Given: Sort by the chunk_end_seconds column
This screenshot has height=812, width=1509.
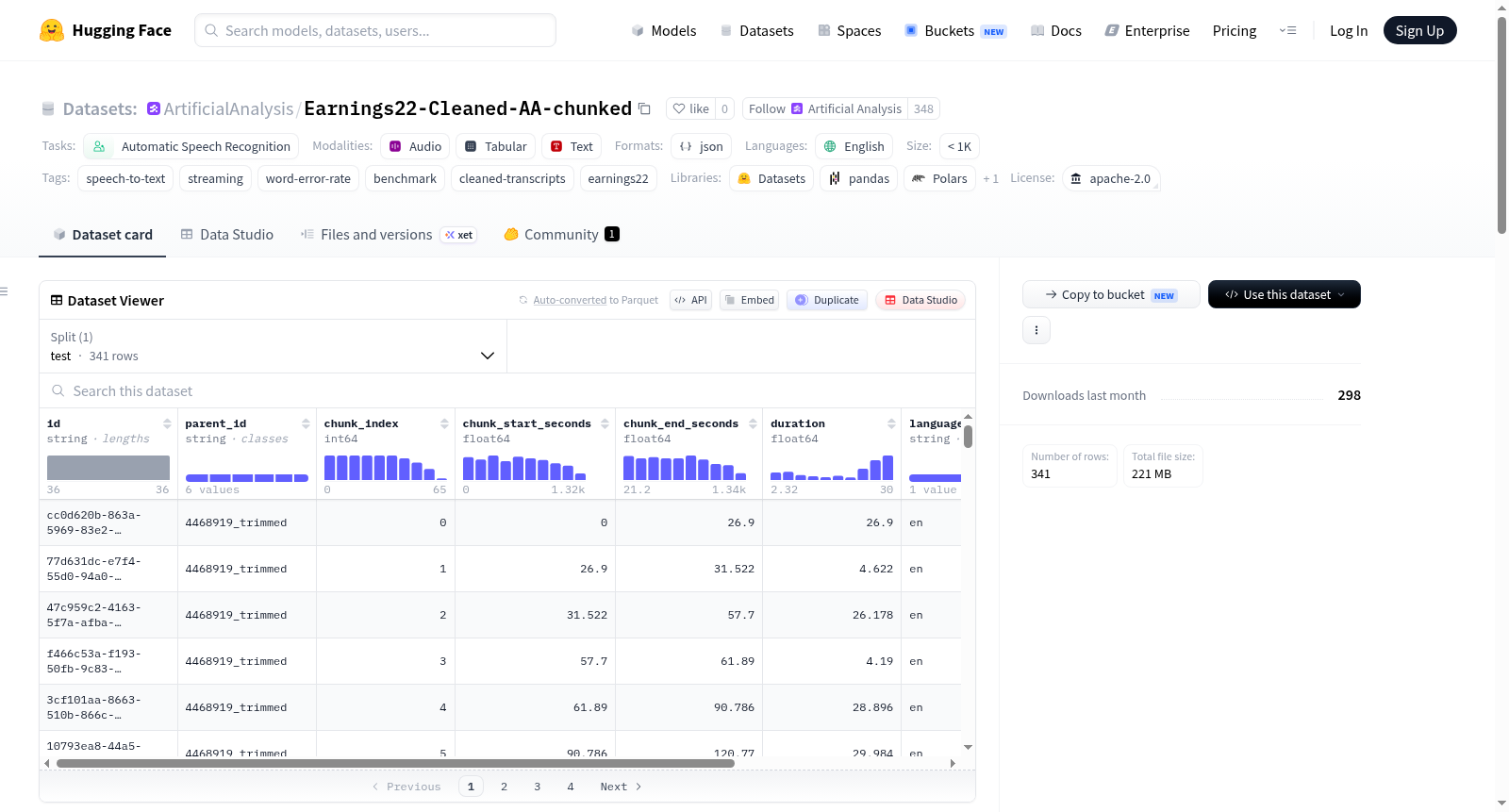Looking at the screenshot, I should pos(753,423).
